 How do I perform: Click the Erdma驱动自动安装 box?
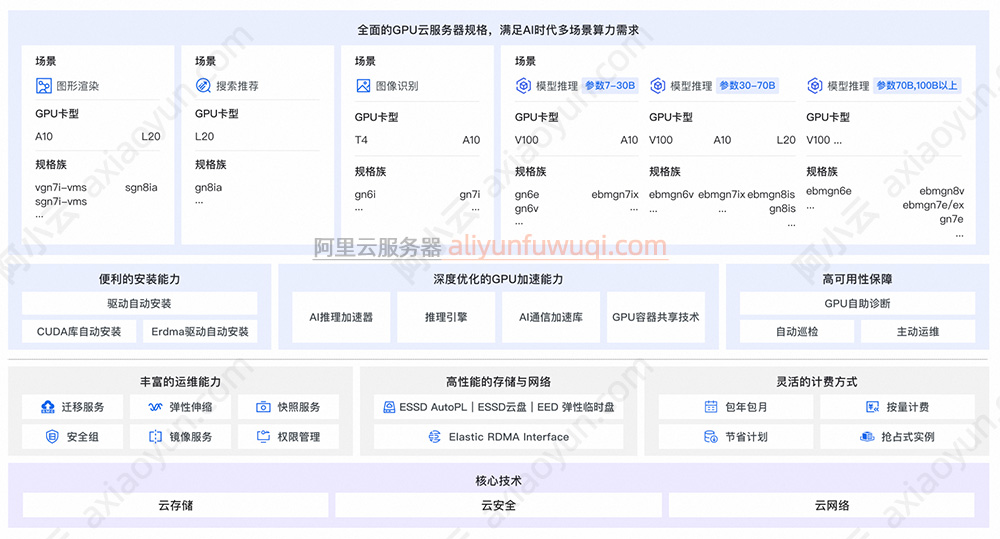[200, 332]
